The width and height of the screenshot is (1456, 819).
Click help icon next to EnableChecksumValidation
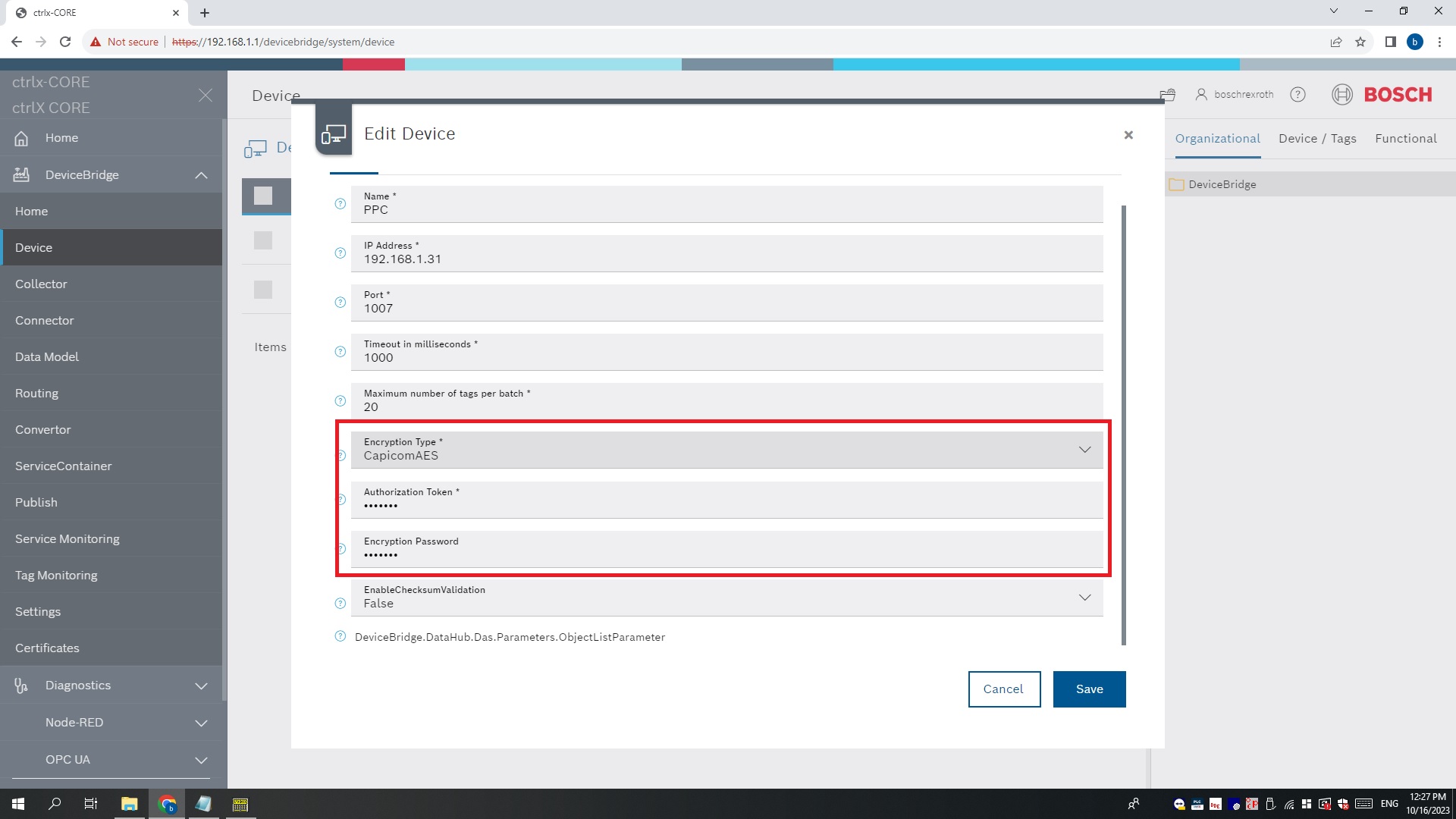(340, 604)
